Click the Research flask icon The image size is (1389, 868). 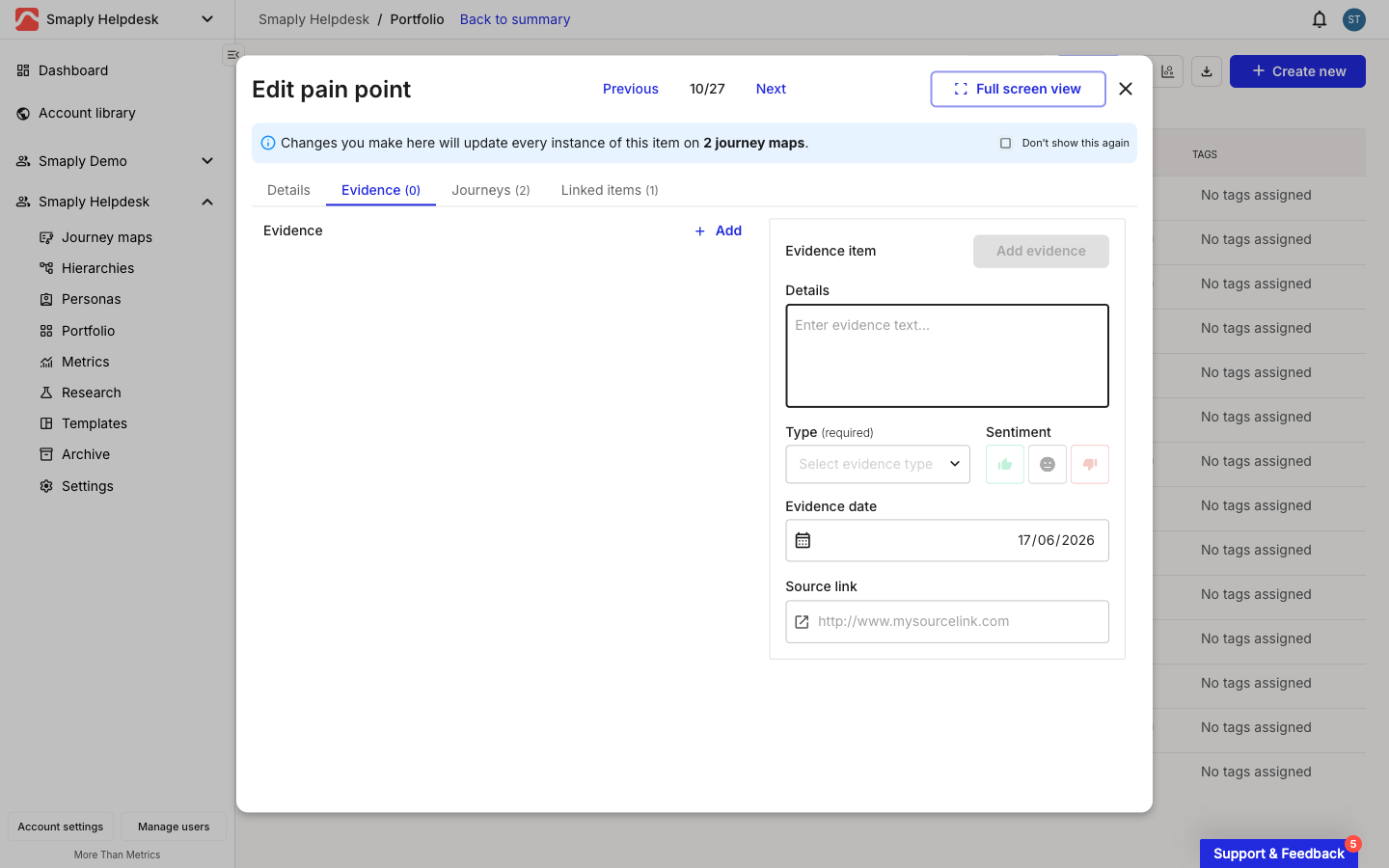46,393
